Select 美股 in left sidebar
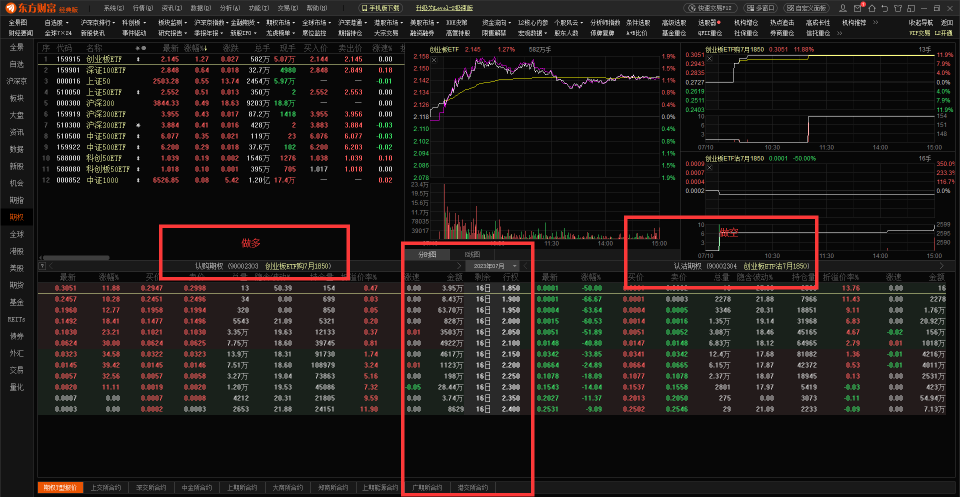The image size is (960, 497). (x=17, y=268)
